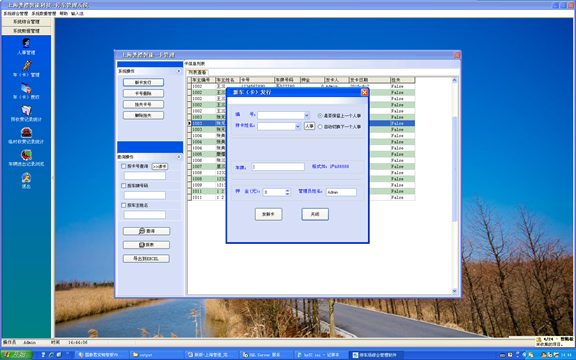
Task: Enable the 按卡号查询 checkbox
Action: [124, 166]
